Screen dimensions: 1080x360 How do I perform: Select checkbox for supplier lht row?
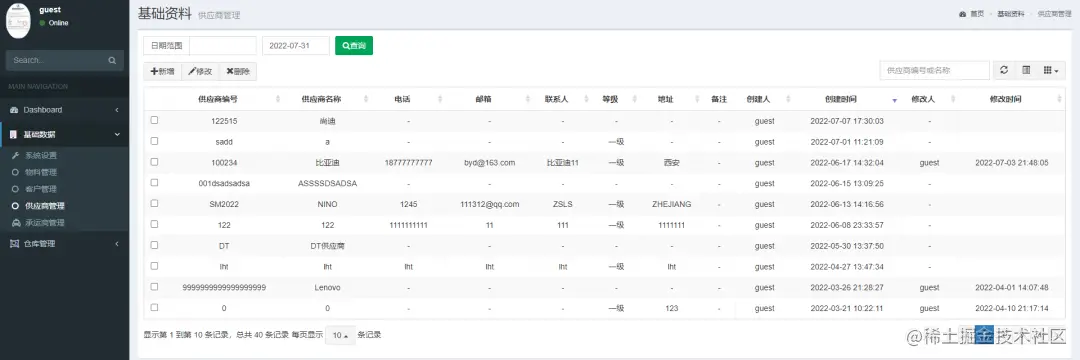point(154,266)
